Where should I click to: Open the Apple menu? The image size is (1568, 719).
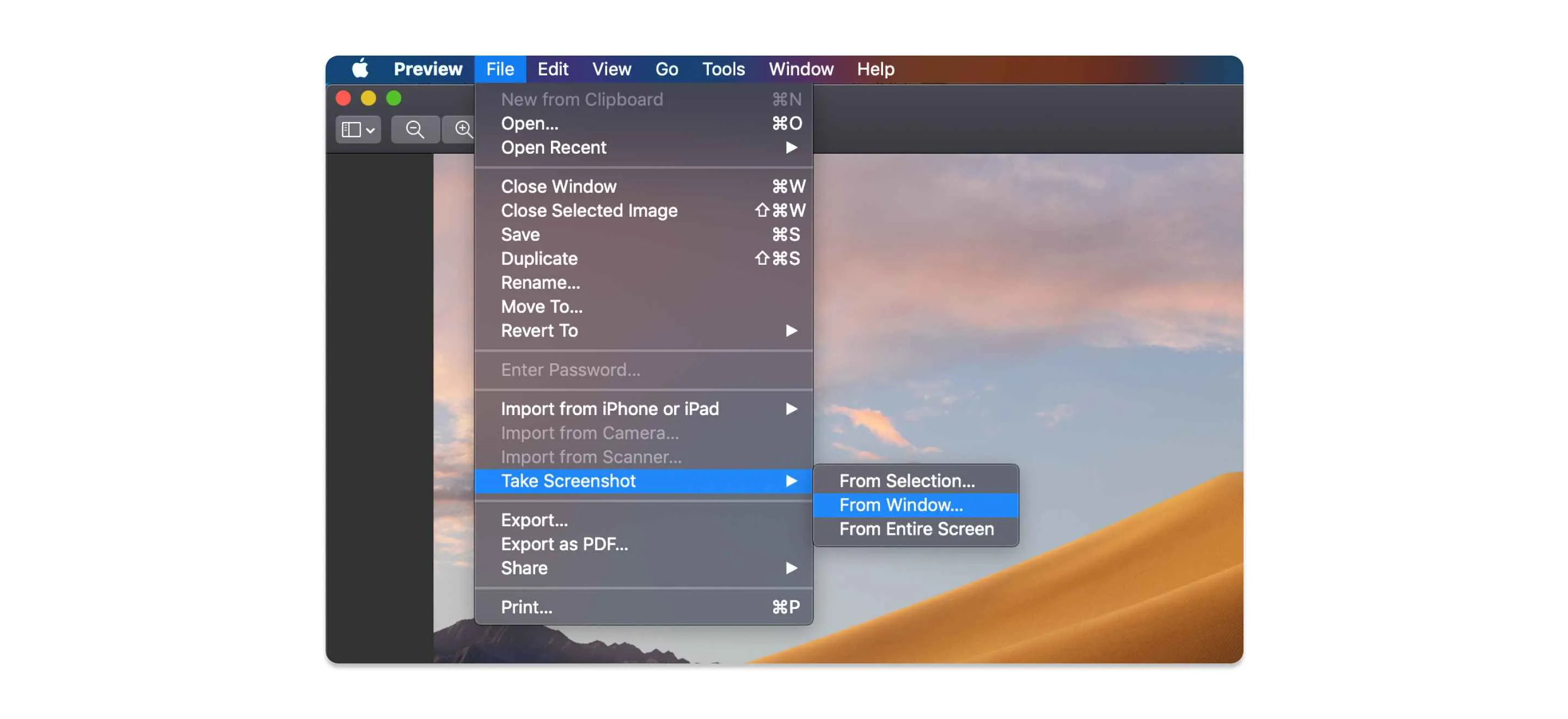360,69
